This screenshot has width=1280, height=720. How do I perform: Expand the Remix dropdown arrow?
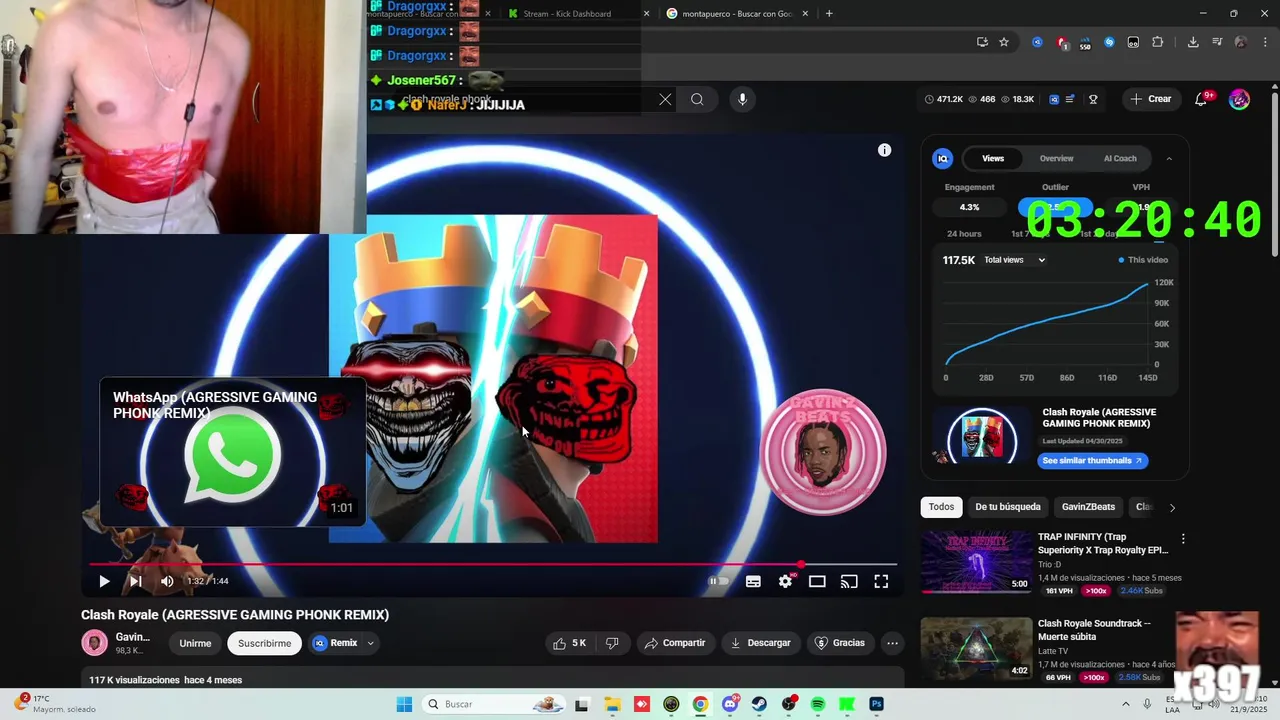pos(370,643)
